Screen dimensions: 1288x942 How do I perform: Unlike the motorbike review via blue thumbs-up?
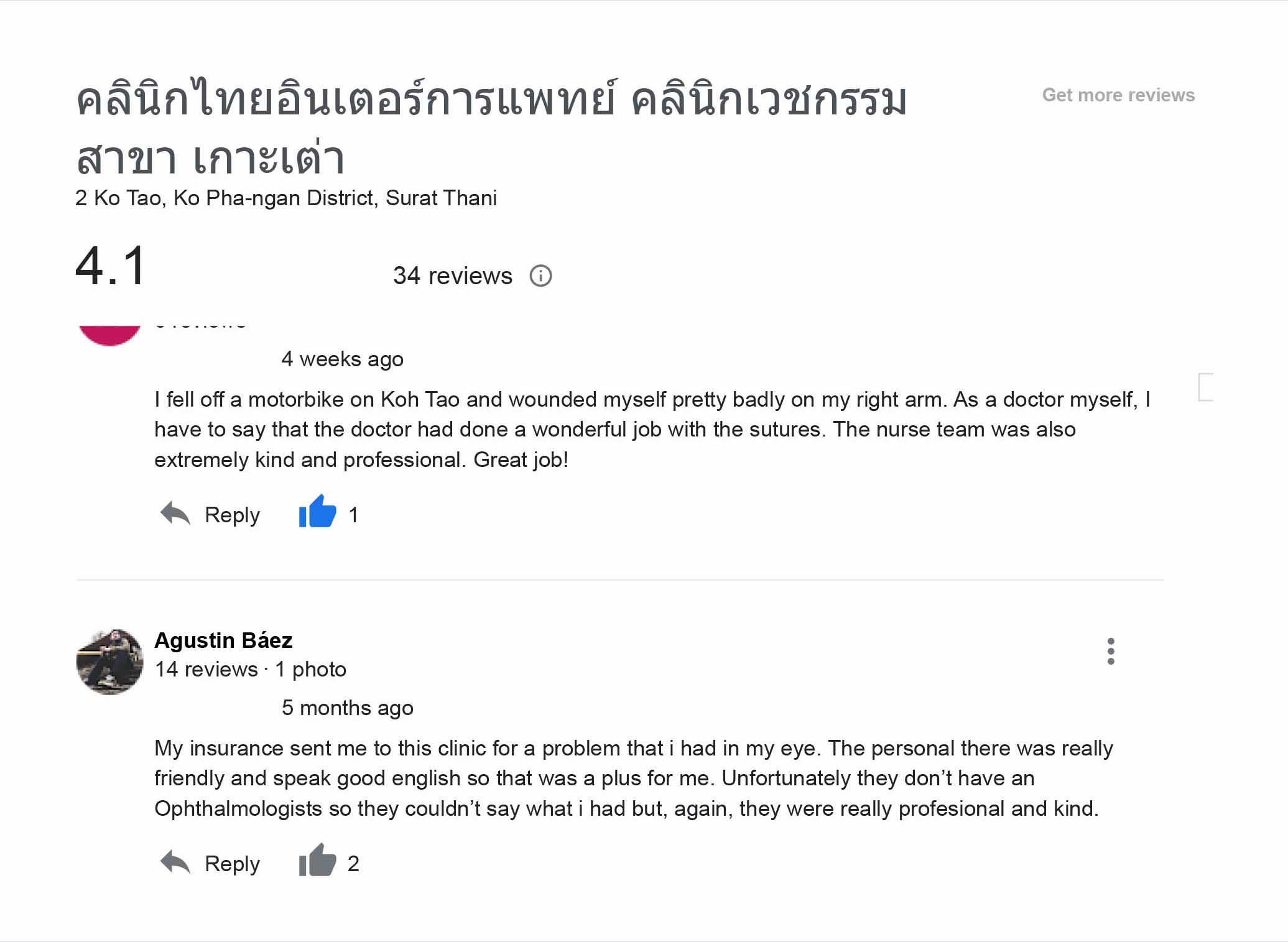[x=317, y=512]
